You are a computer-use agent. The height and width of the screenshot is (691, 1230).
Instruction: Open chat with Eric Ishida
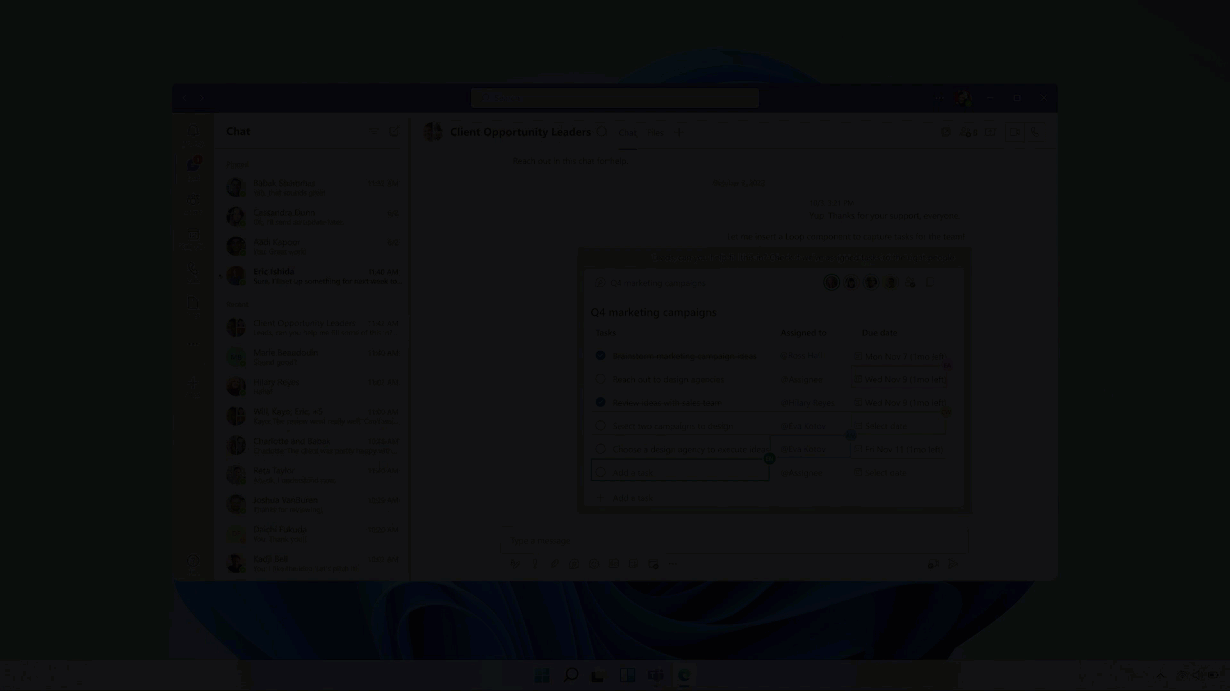[313, 276]
